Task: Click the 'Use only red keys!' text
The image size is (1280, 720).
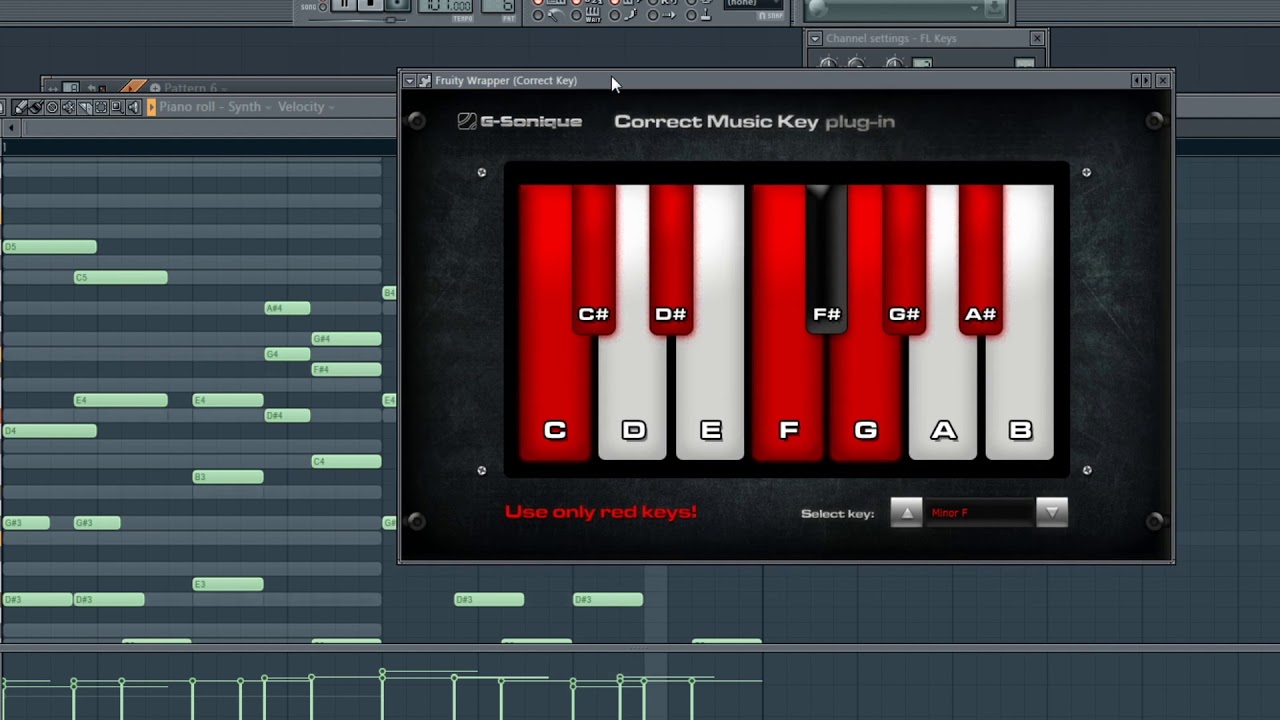Action: click(601, 512)
